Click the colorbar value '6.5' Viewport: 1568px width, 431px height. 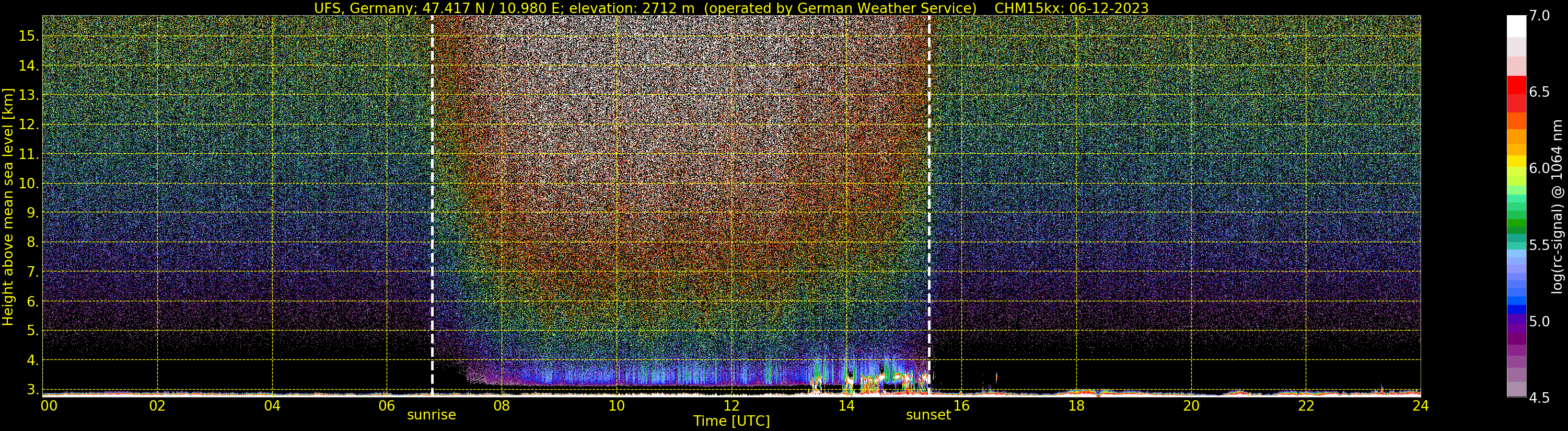coord(1539,92)
